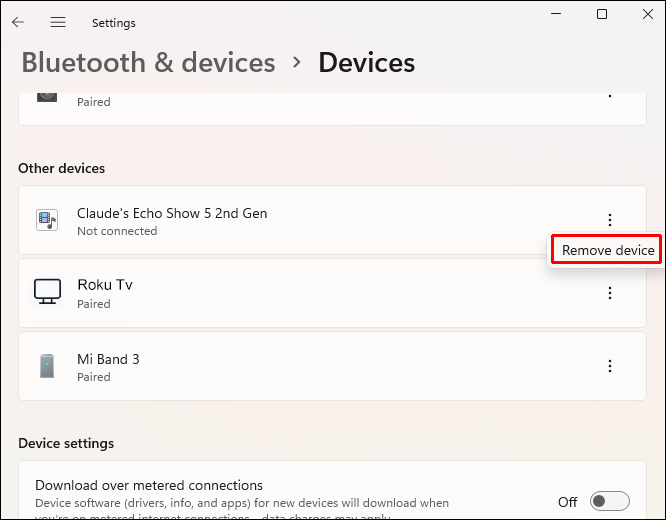
Task: Navigate to Bluetooth & devices breadcrumb
Action: pos(148,63)
